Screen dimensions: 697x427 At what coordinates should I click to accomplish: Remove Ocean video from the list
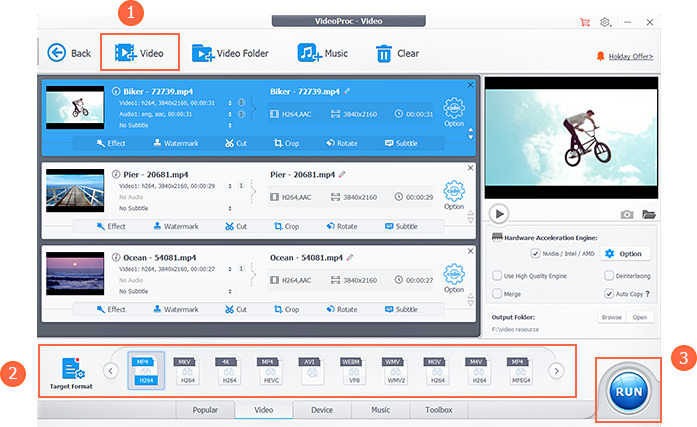coord(470,251)
